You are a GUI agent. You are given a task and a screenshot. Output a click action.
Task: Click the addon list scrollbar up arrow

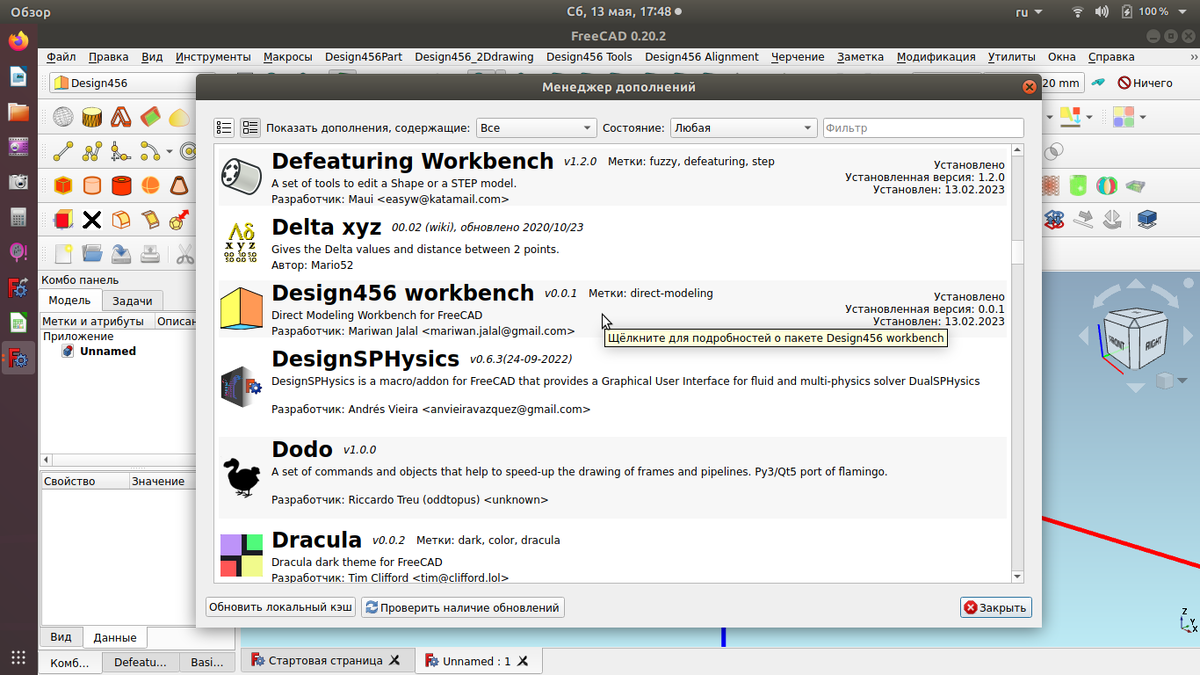coord(1017,151)
